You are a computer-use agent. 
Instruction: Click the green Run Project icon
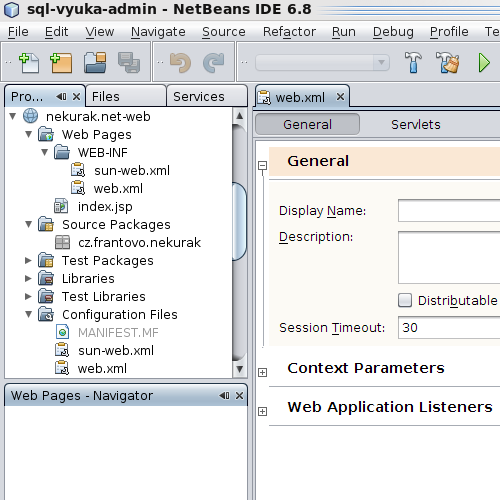[x=484, y=63]
